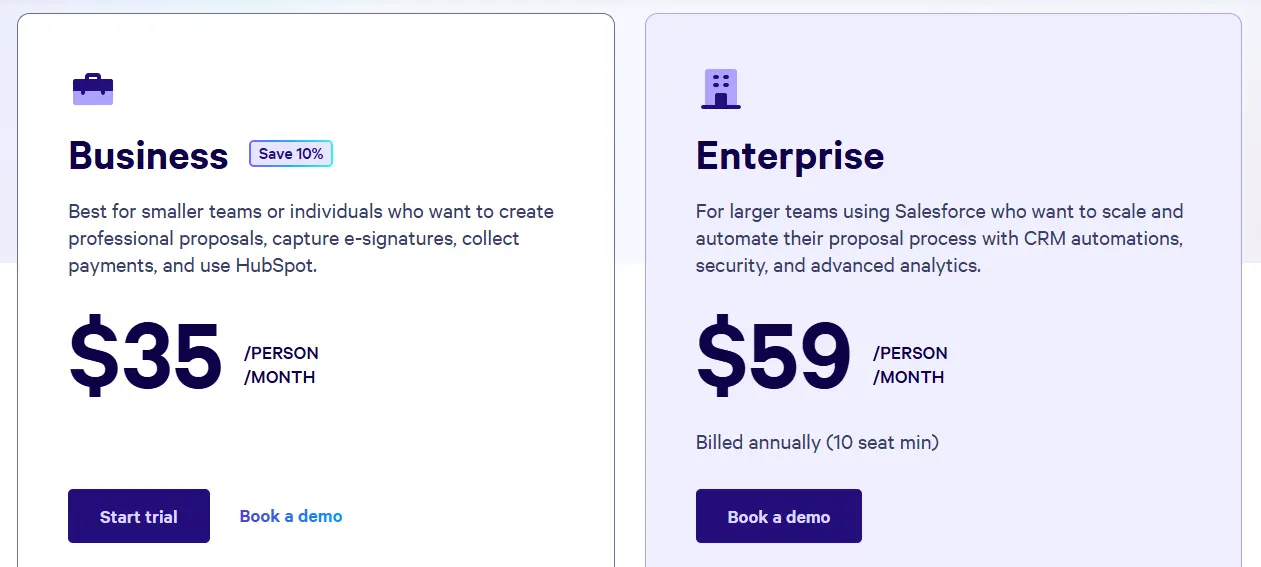Click the /PERSON label beside $35

(281, 353)
